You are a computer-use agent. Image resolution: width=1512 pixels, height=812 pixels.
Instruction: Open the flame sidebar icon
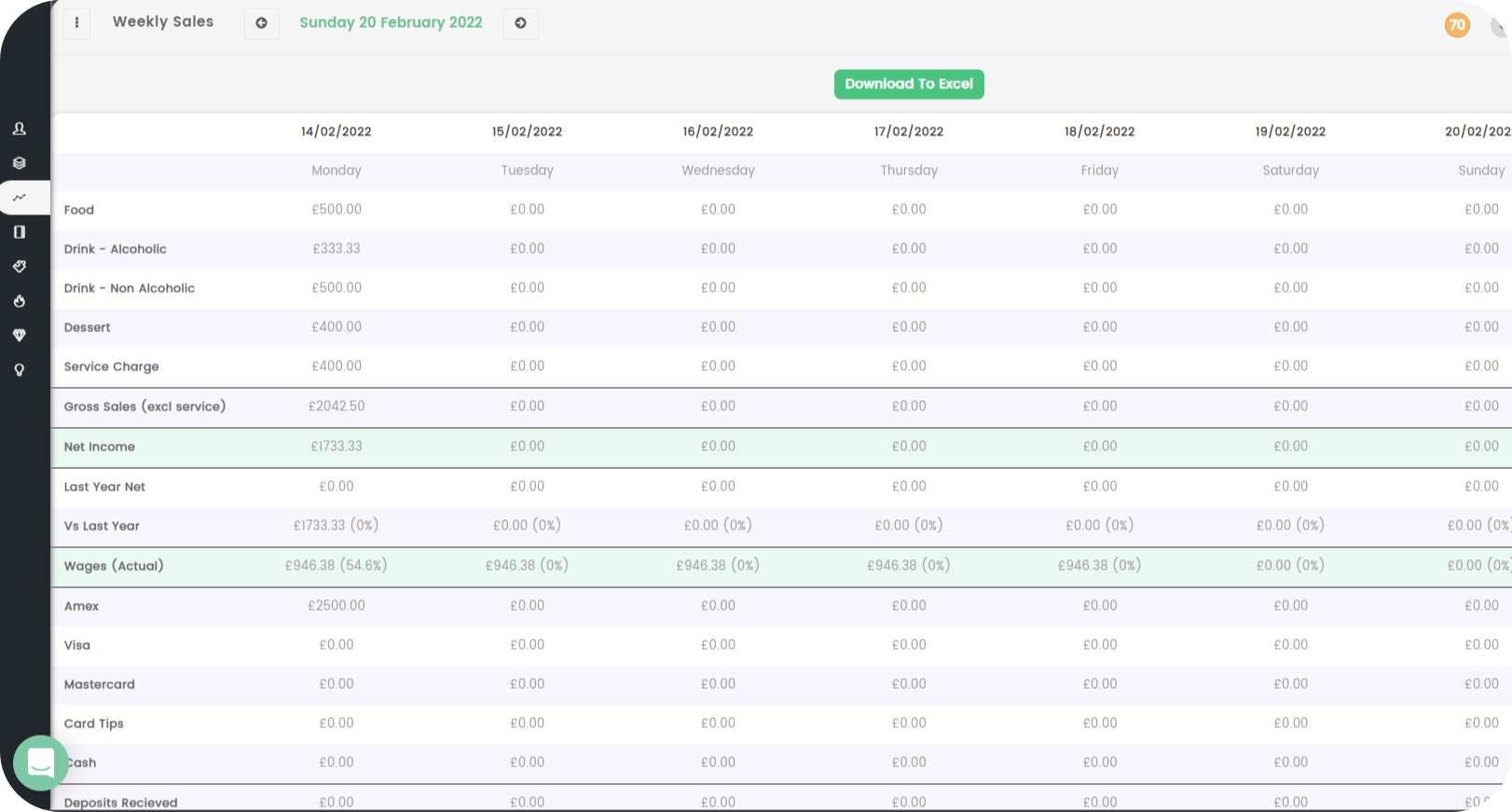pyautogui.click(x=19, y=301)
